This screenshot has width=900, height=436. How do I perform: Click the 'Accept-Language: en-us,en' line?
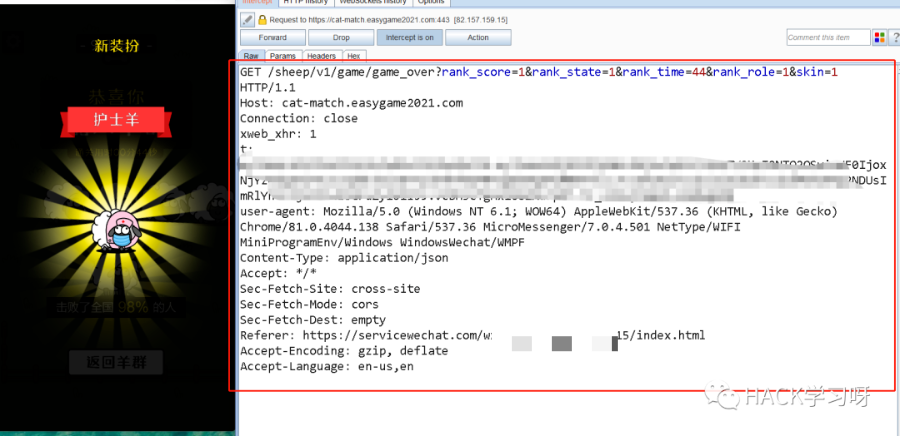click(327, 367)
